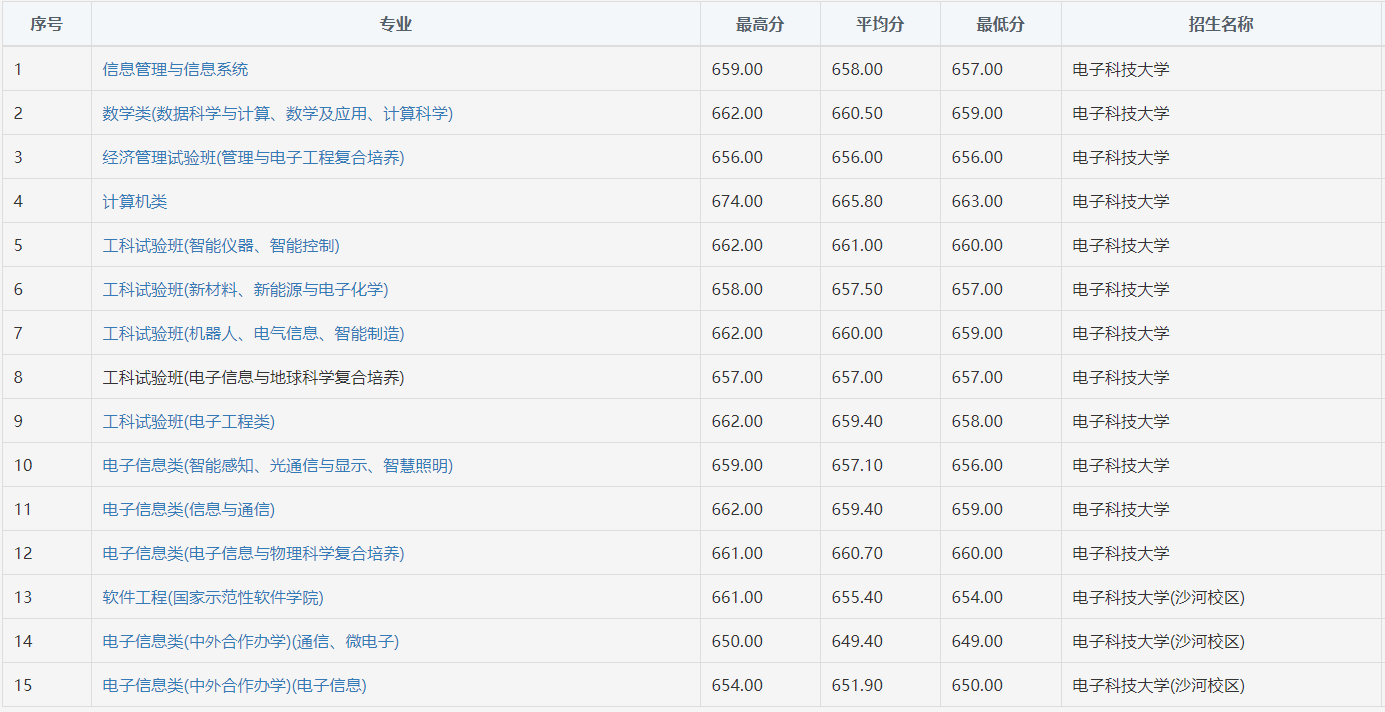Viewport: 1385px width, 712px height.
Task: Open 工科试验班(智能仪器、智能控制) link
Action: pos(221,245)
